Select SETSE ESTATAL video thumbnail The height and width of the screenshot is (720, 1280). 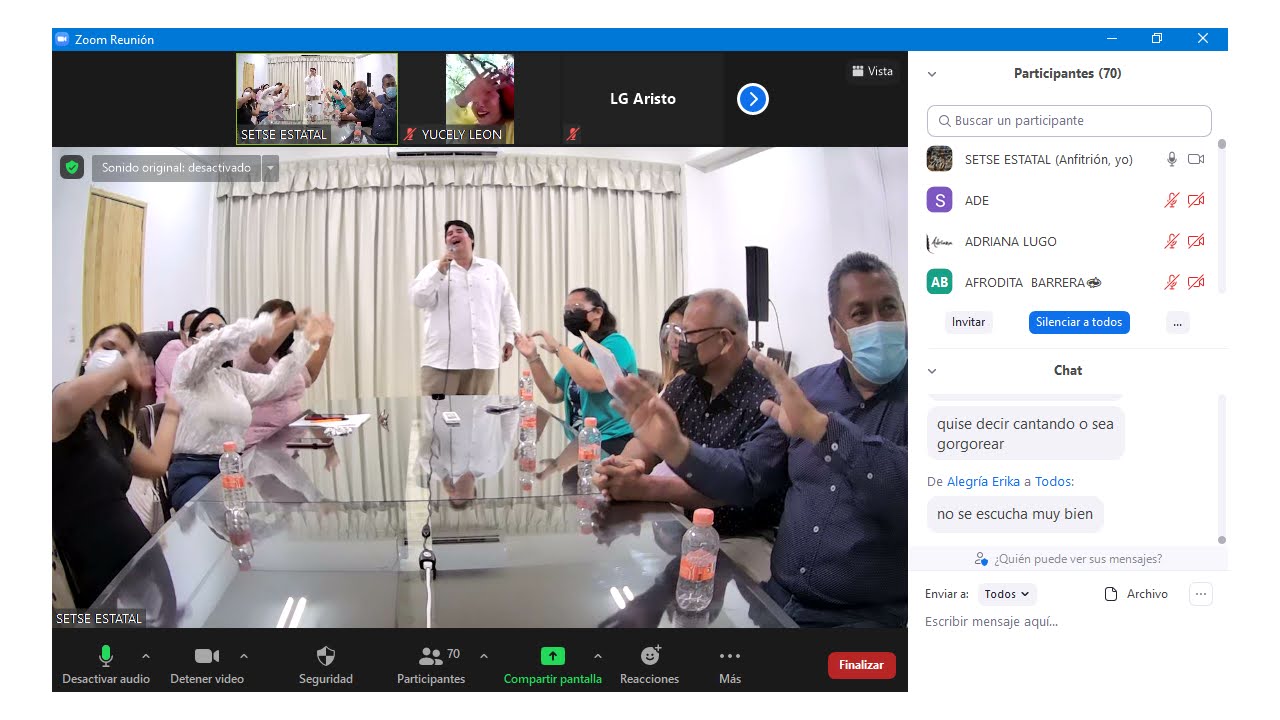[x=317, y=98]
